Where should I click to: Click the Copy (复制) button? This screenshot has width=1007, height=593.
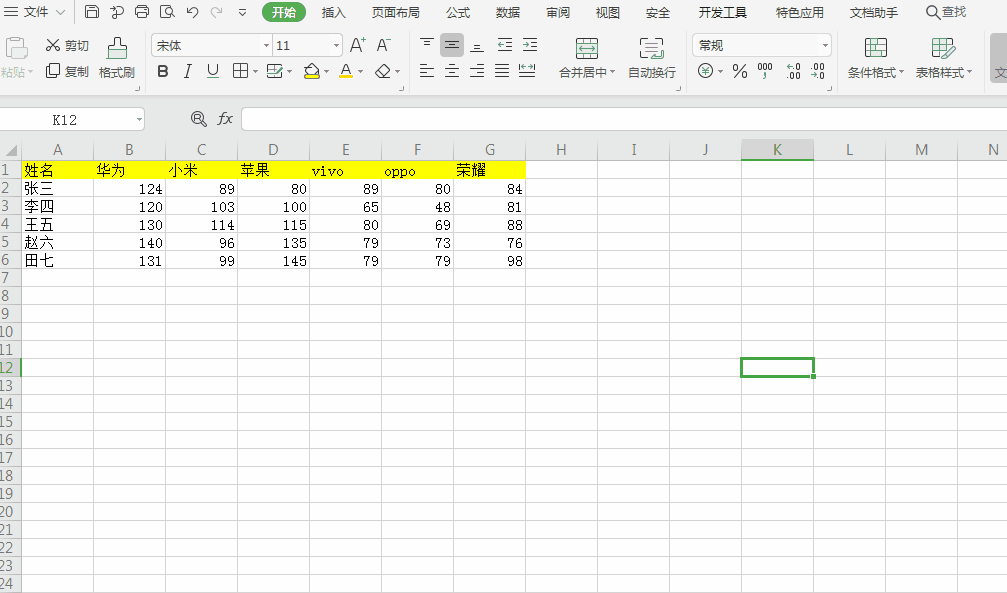click(x=67, y=71)
